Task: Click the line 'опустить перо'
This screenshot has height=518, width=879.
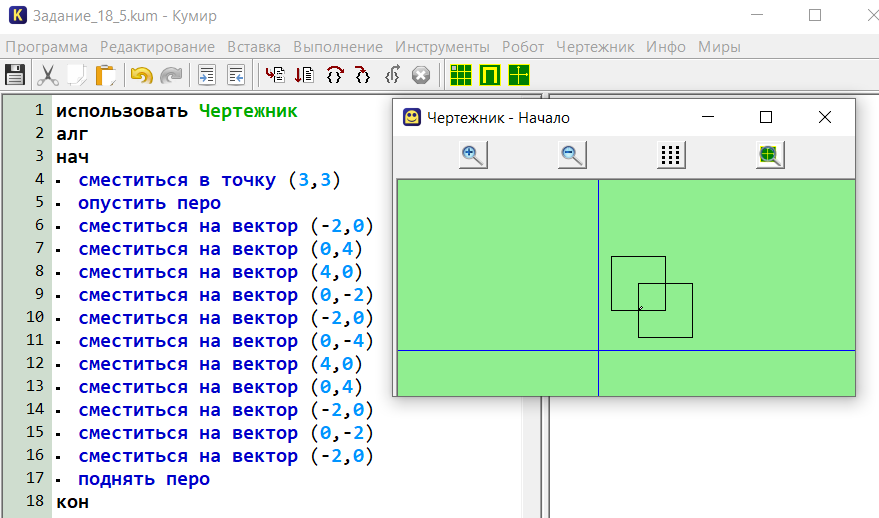Action: pos(149,203)
